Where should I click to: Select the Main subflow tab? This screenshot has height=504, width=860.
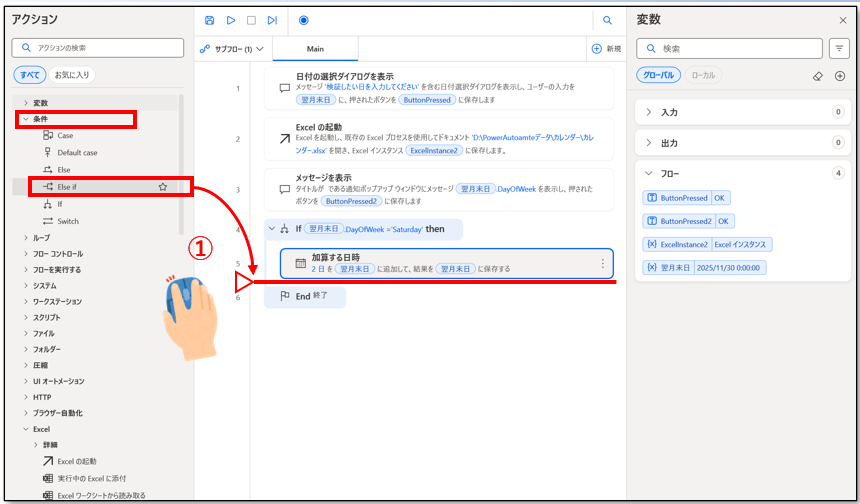point(315,48)
